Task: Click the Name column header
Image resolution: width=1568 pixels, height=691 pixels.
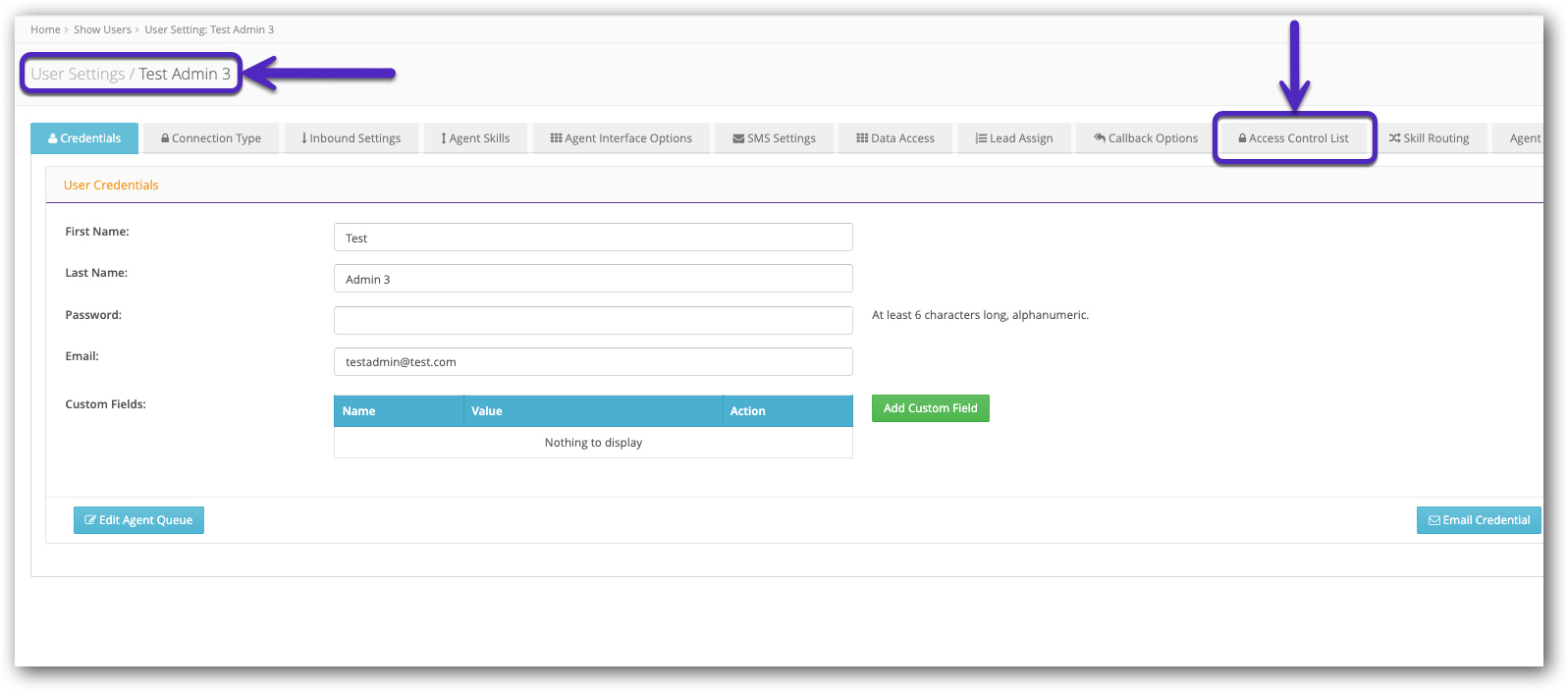Action: [x=399, y=411]
